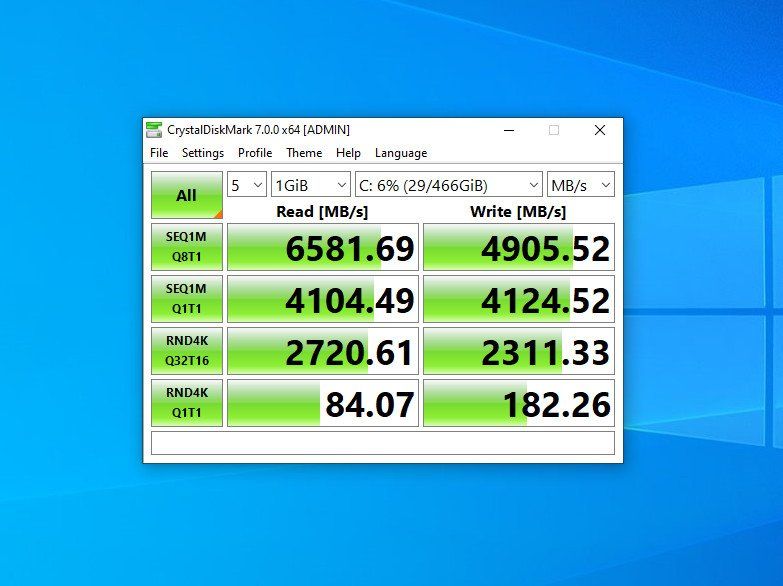Viewport: 783px width, 586px height.
Task: Click the 4104.49 read result
Action: tap(323, 299)
